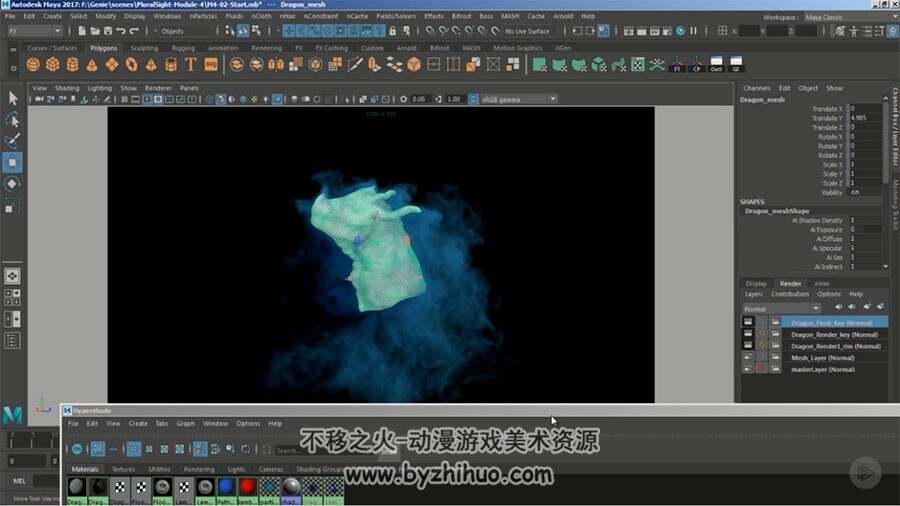Toggle the recycle icon on masterLayer

tap(762, 369)
